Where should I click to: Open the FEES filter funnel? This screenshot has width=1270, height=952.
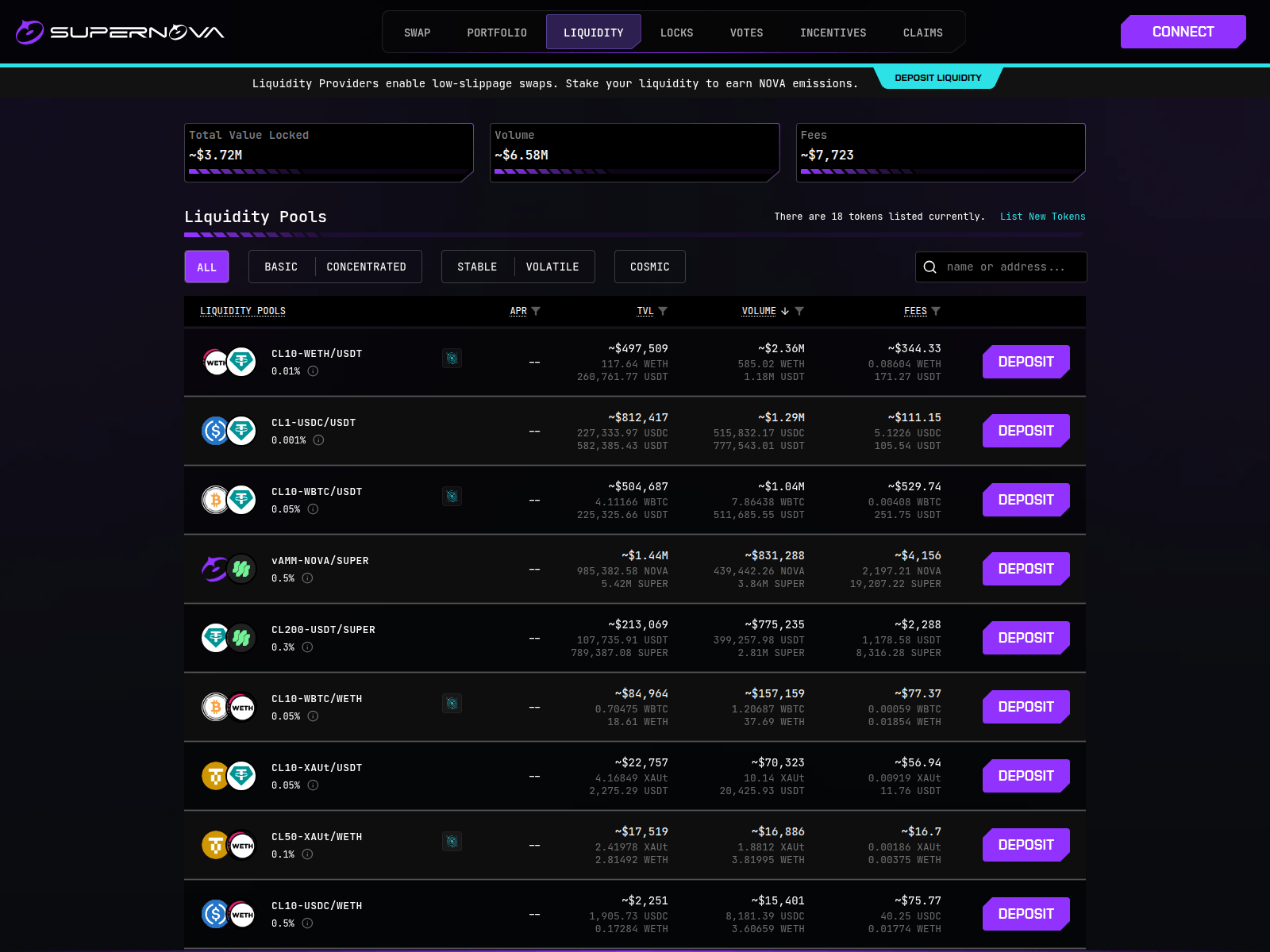pos(936,311)
